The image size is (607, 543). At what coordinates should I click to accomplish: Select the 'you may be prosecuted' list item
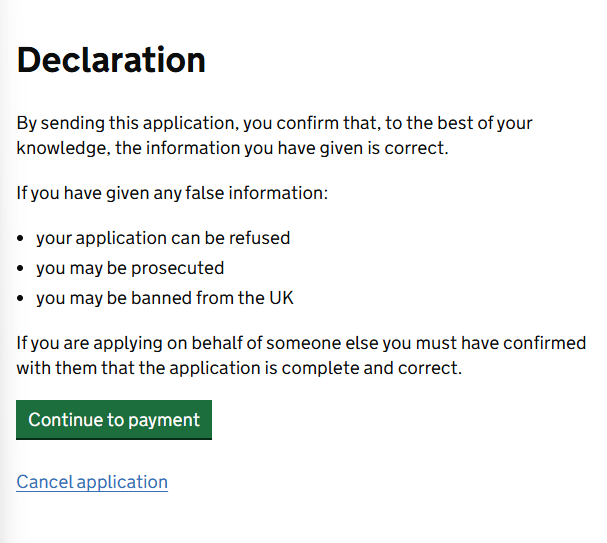pos(130,268)
